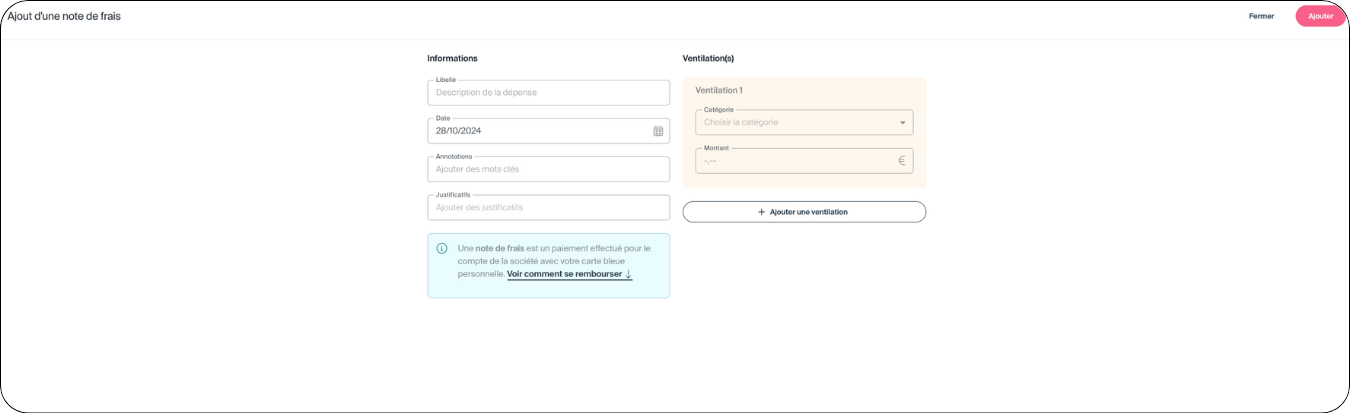Click into the Annotations keywords field
Image resolution: width=1350 pixels, height=414 pixels.
pos(548,169)
